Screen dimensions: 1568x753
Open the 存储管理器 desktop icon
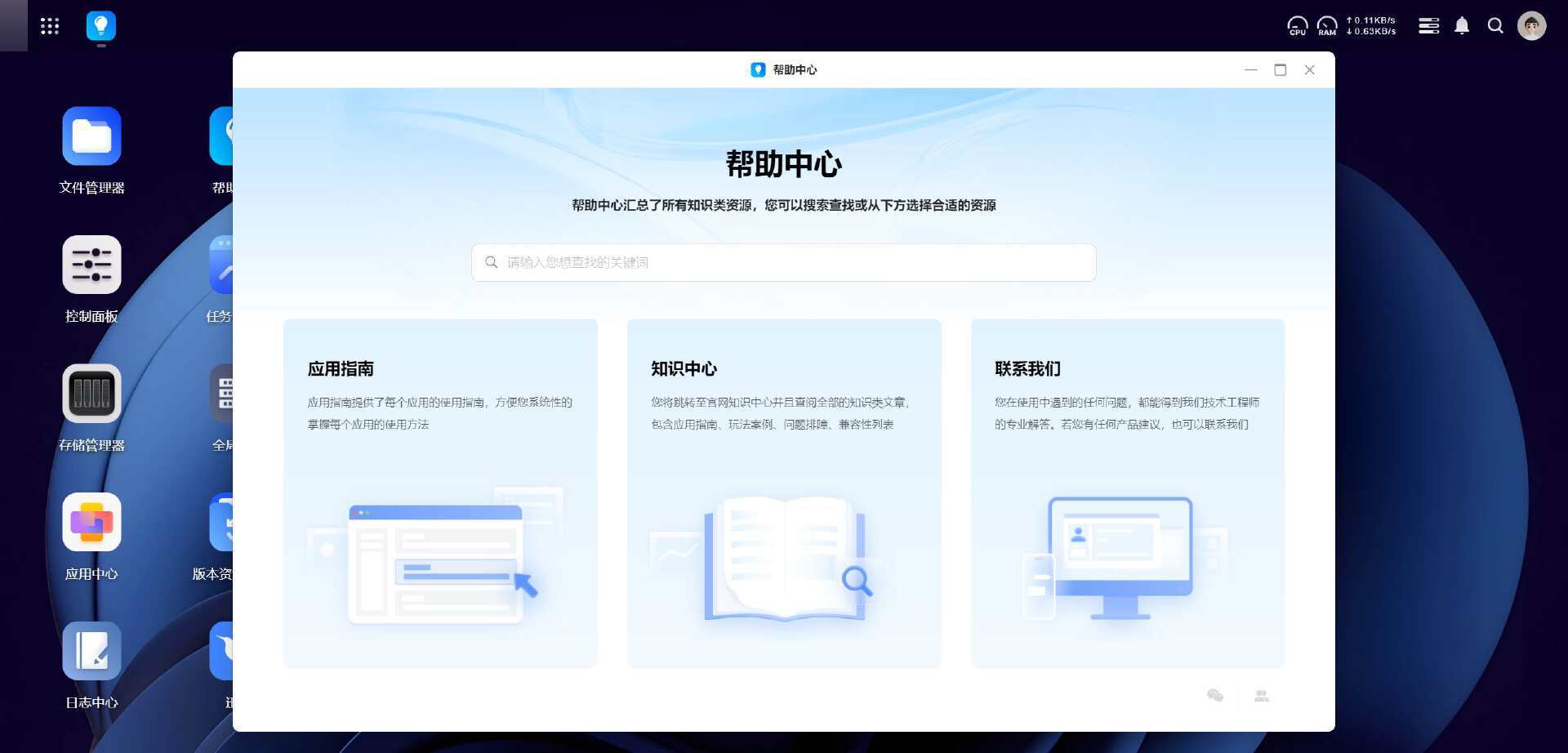click(91, 394)
